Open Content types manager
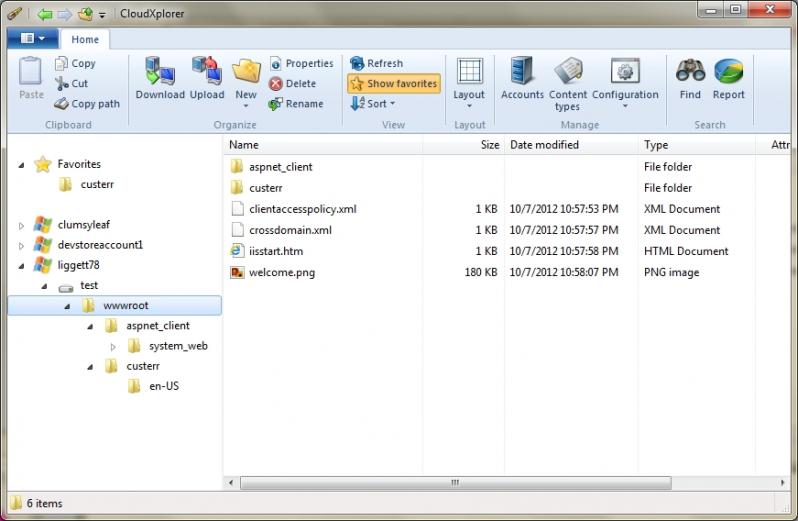The width and height of the screenshot is (798, 521). point(567,84)
